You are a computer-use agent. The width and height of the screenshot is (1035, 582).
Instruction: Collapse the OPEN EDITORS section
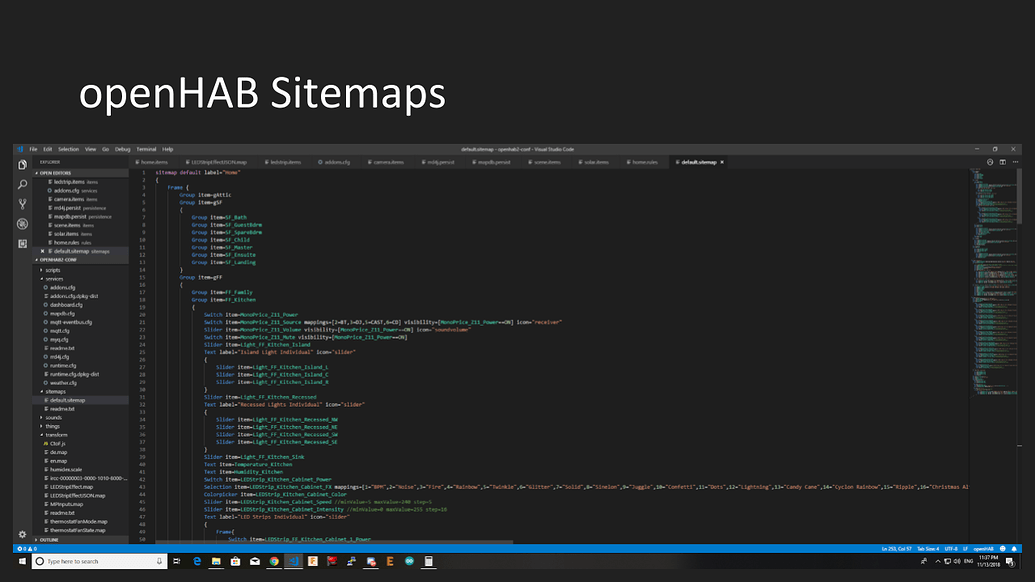tap(55, 171)
